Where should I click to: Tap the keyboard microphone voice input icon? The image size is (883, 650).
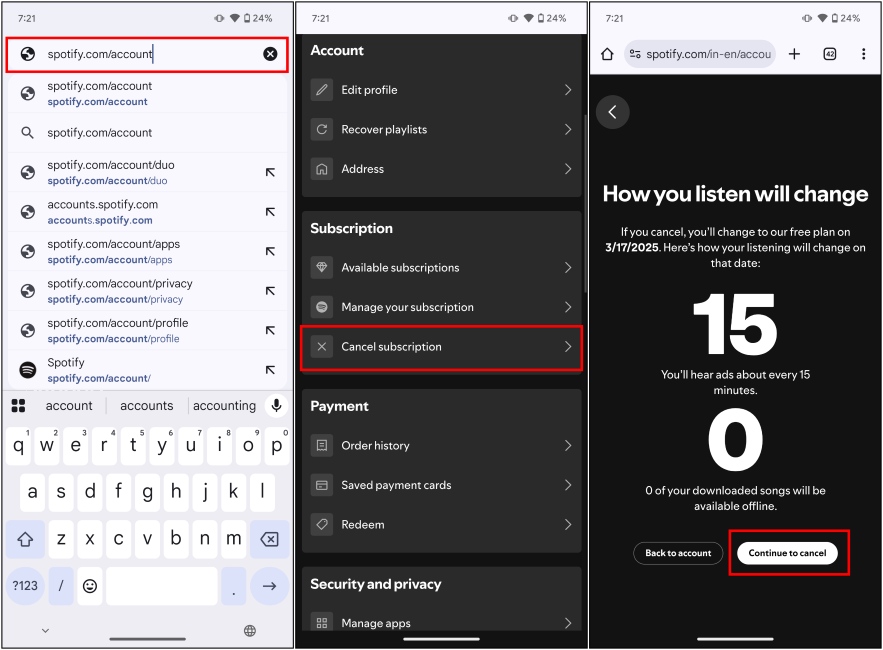277,406
